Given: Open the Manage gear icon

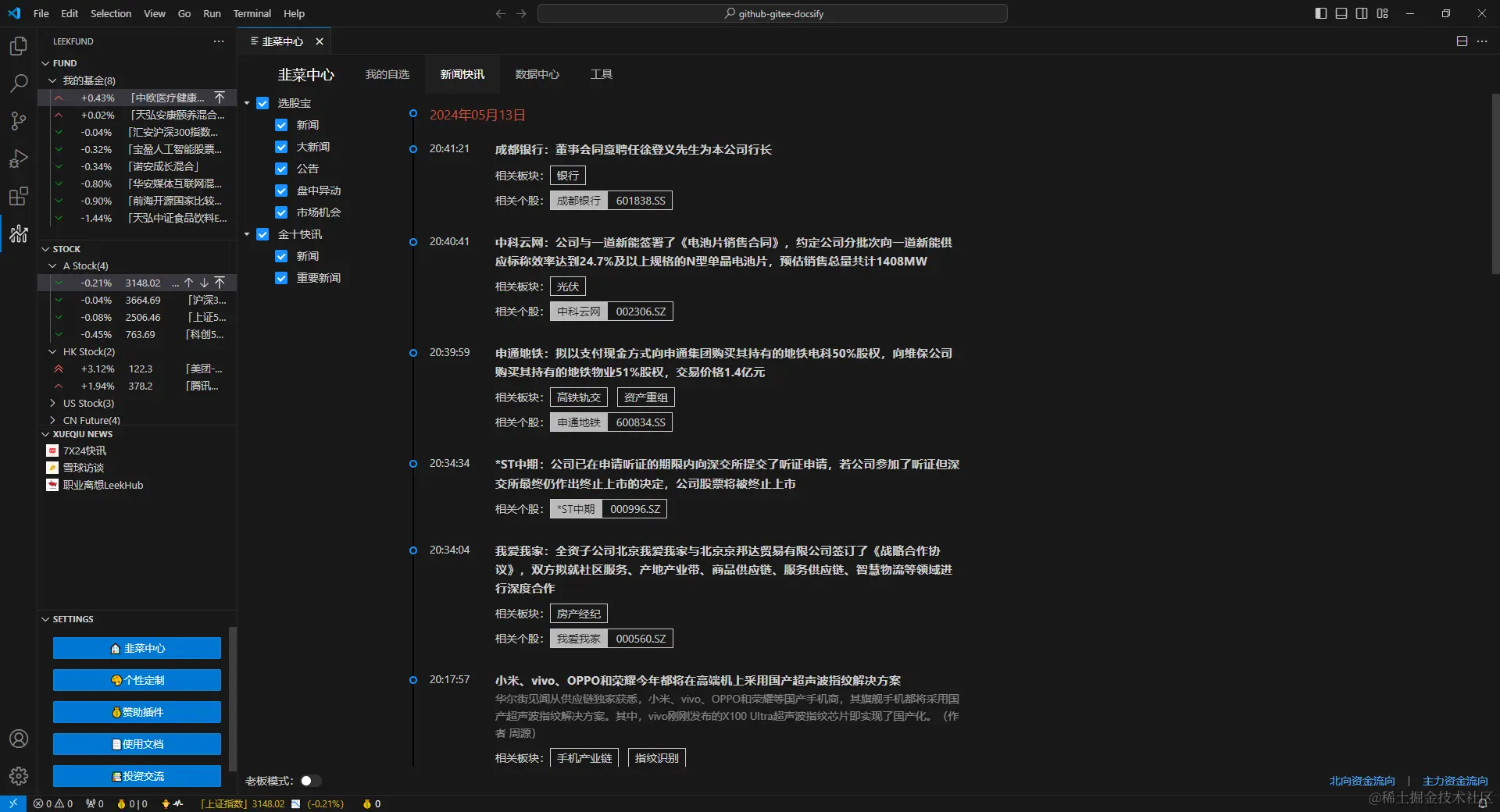Looking at the screenshot, I should point(19,776).
